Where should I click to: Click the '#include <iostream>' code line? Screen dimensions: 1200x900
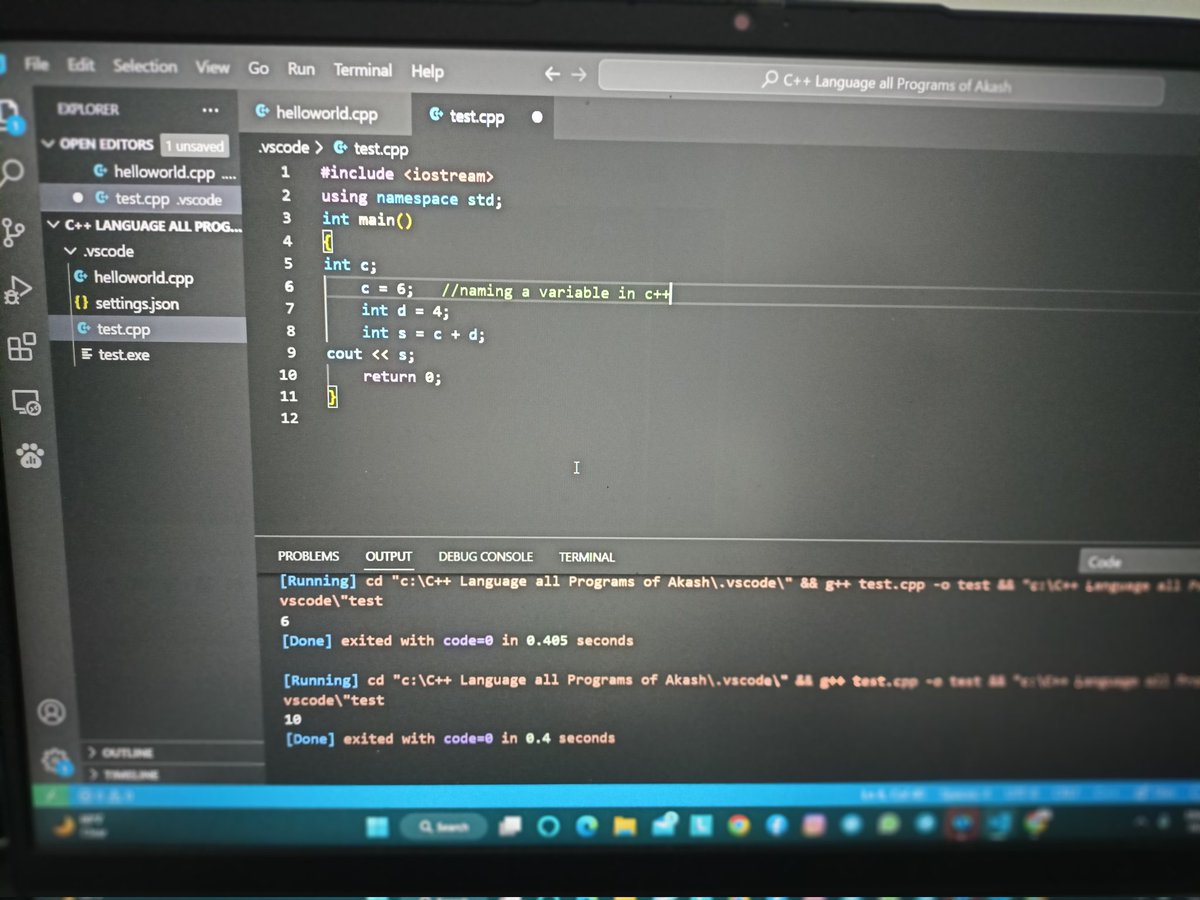click(407, 174)
